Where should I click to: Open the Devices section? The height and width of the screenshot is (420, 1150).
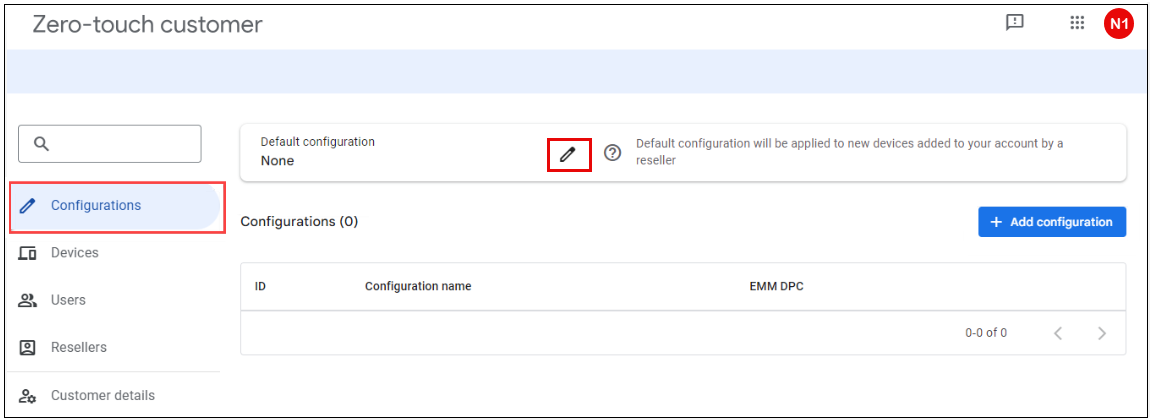75,253
